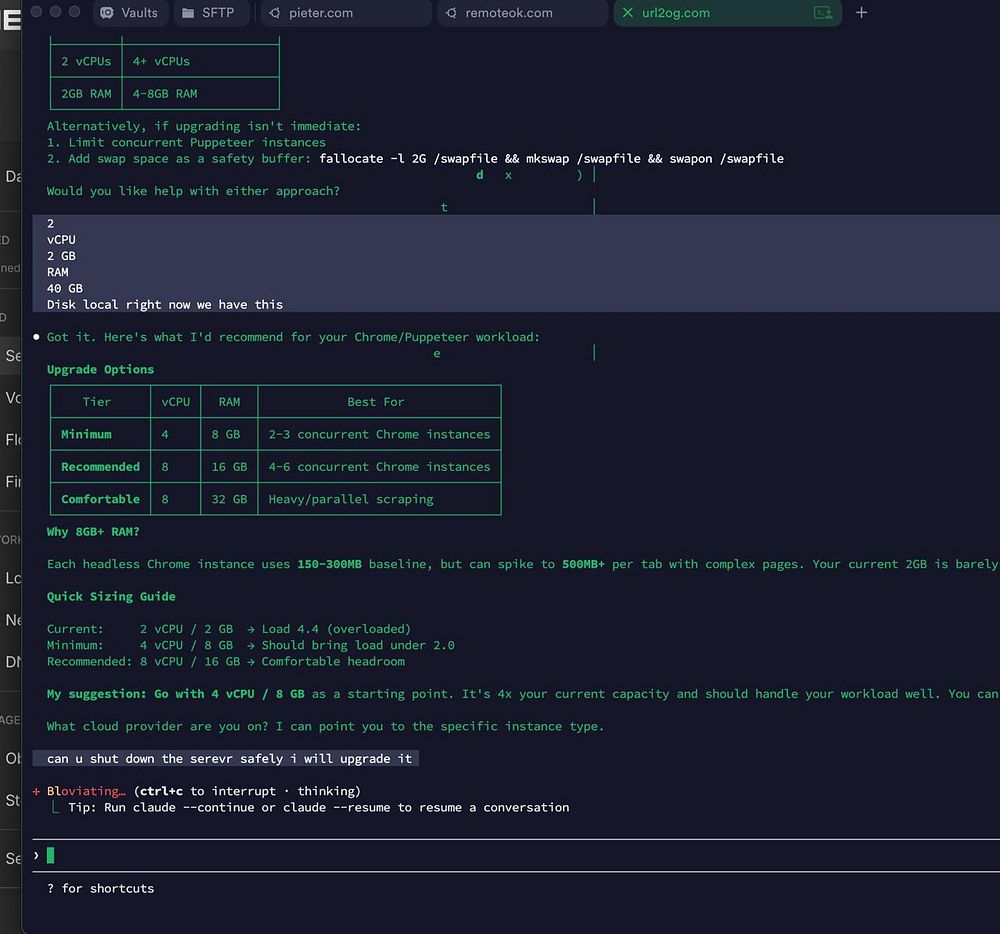Focus the Claude prompt input line
1000x934 pixels.
517,856
